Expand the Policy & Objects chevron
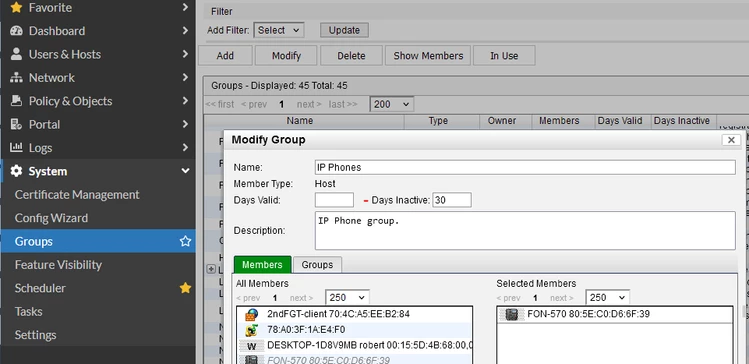The height and width of the screenshot is (364, 749). coord(185,101)
